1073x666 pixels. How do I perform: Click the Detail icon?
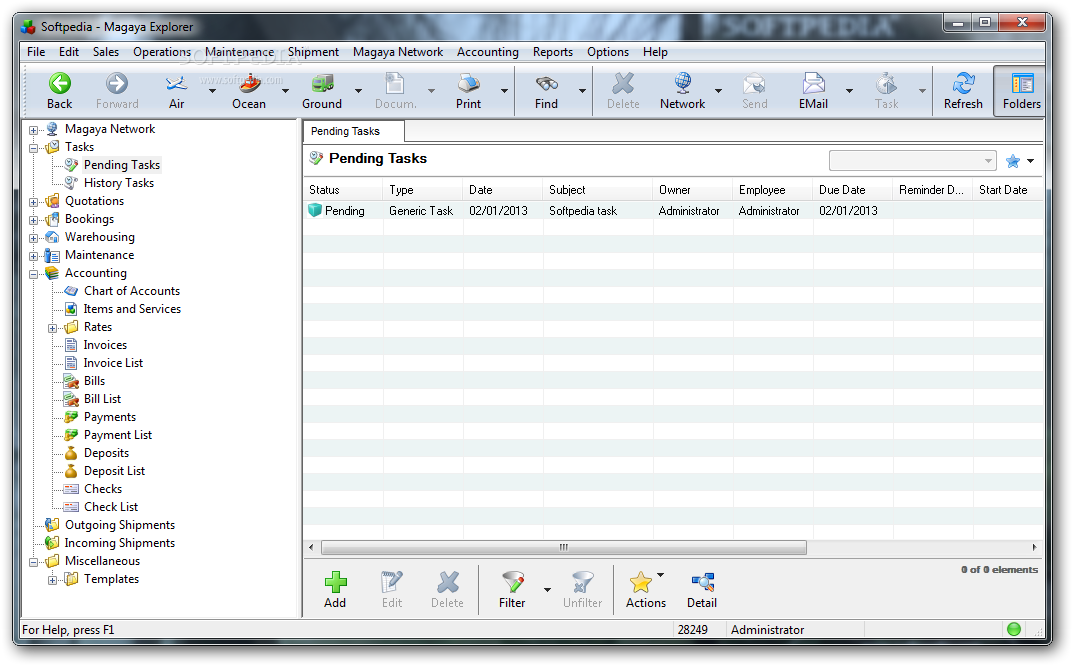point(702,582)
